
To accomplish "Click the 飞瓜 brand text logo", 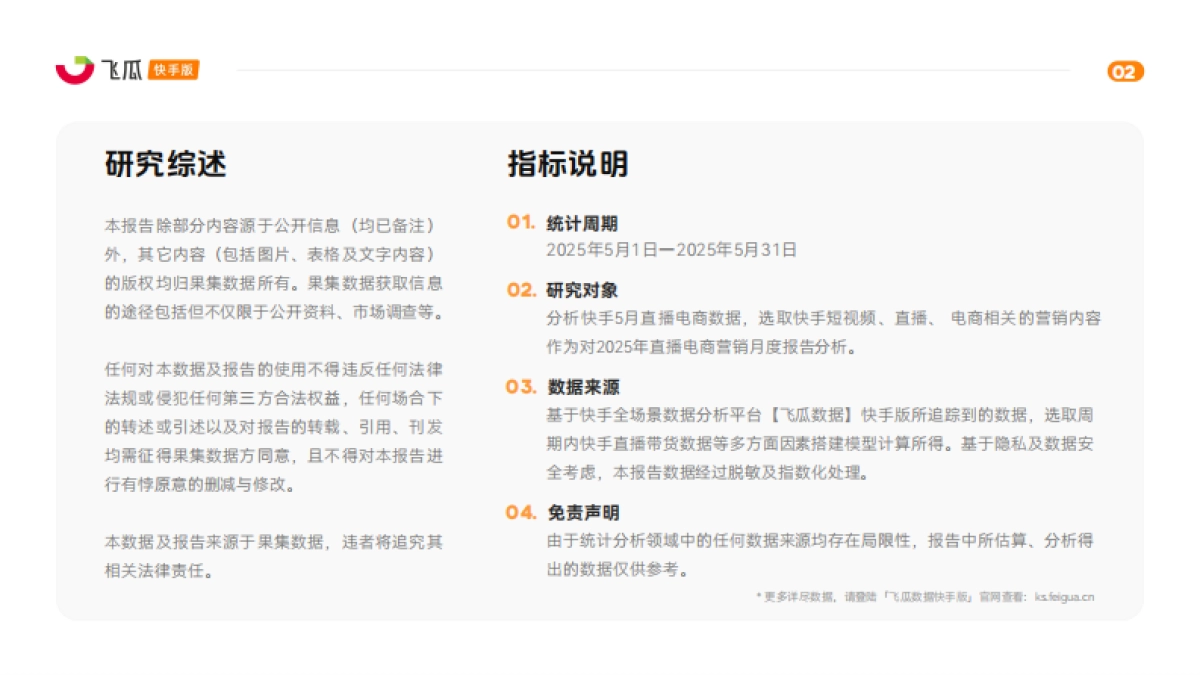I will (x=120, y=71).
